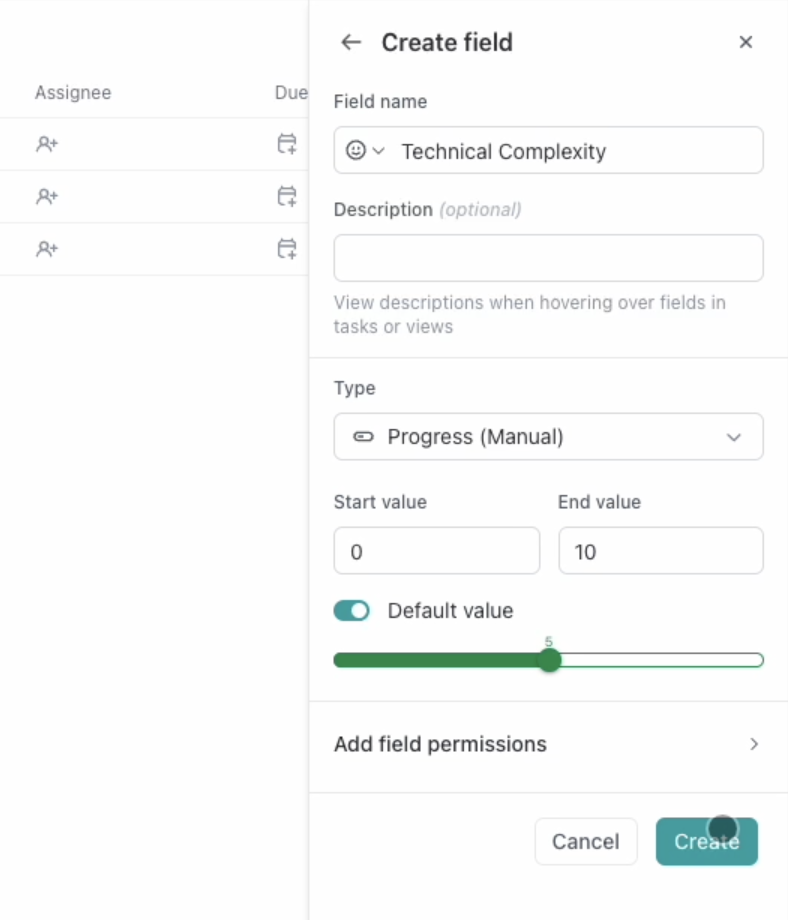Open the emoji icon picker in Field name
788x920 pixels.
click(x=365, y=151)
